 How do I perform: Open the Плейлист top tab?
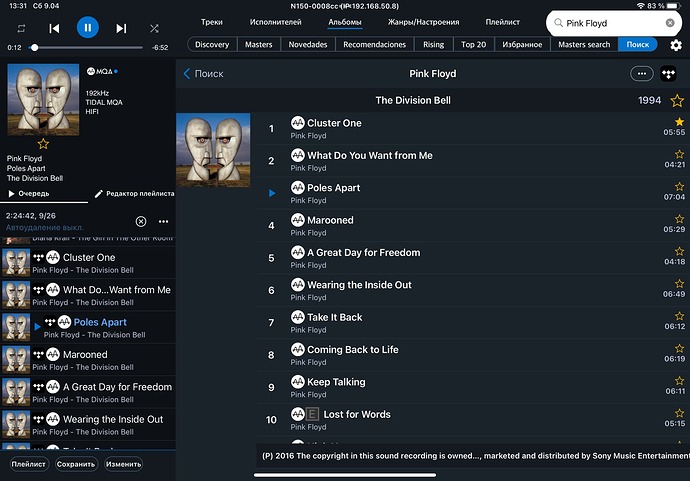(503, 22)
